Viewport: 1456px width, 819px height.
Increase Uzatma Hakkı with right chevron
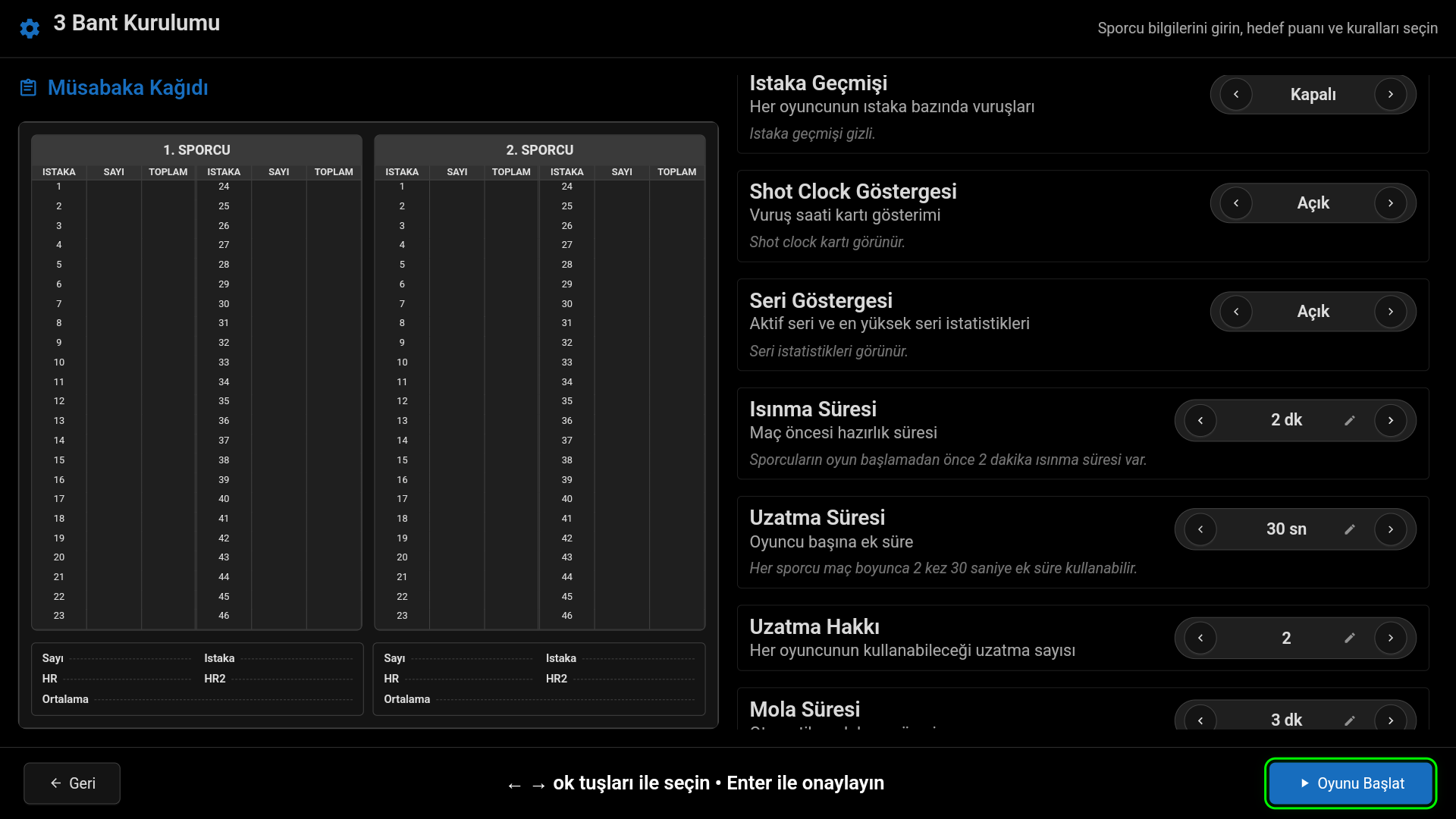tap(1390, 639)
